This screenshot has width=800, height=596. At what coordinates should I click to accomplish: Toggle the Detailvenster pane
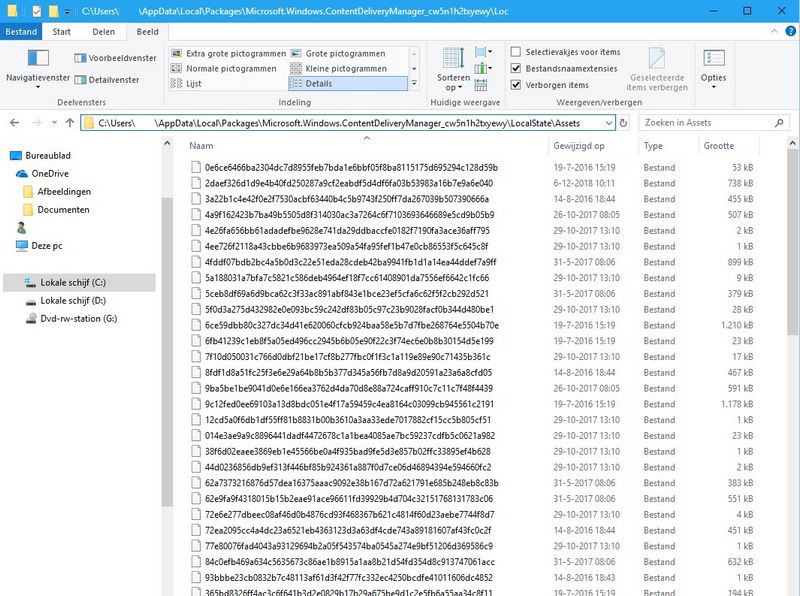[107, 80]
